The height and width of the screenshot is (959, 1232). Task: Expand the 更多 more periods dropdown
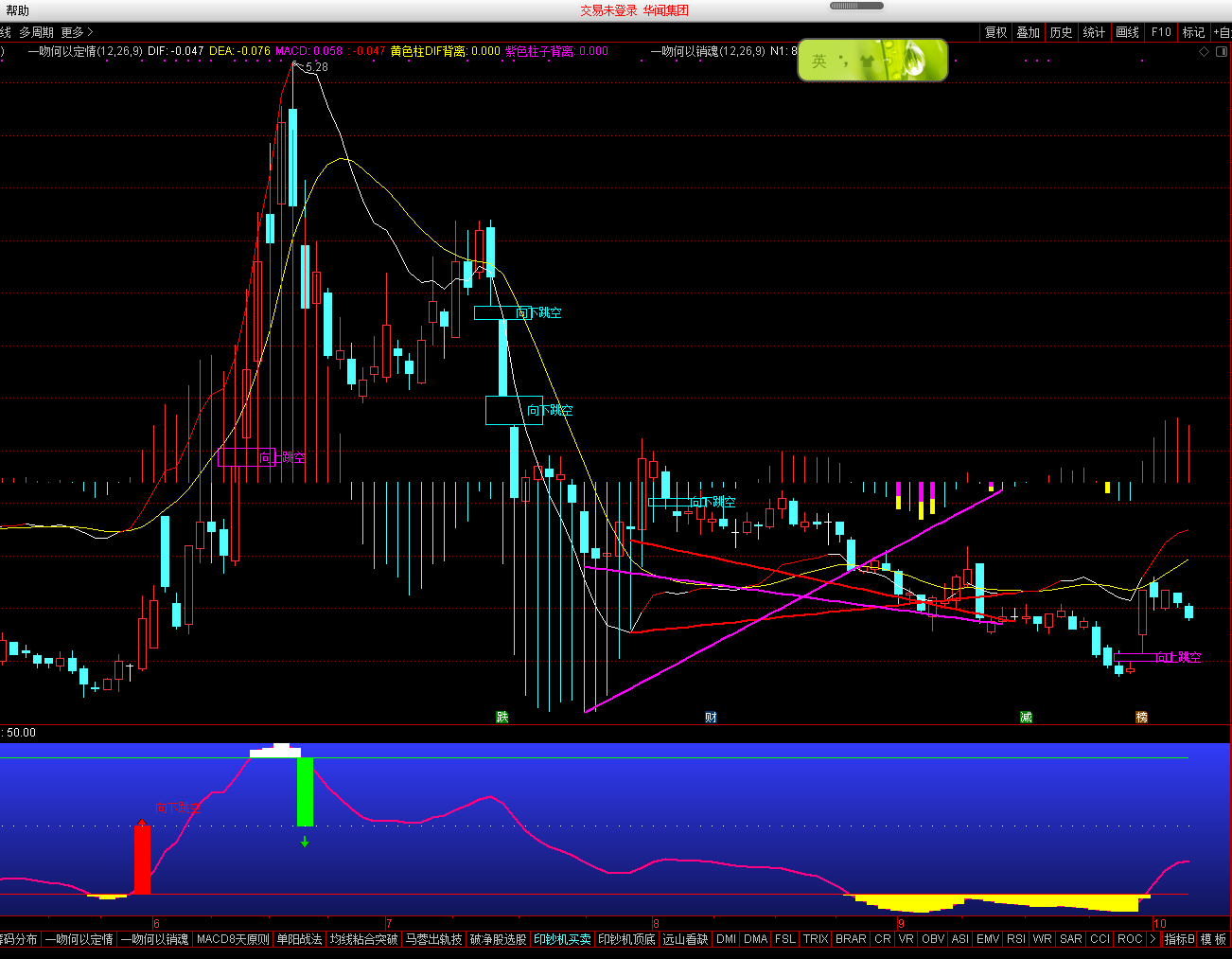pyautogui.click(x=77, y=32)
